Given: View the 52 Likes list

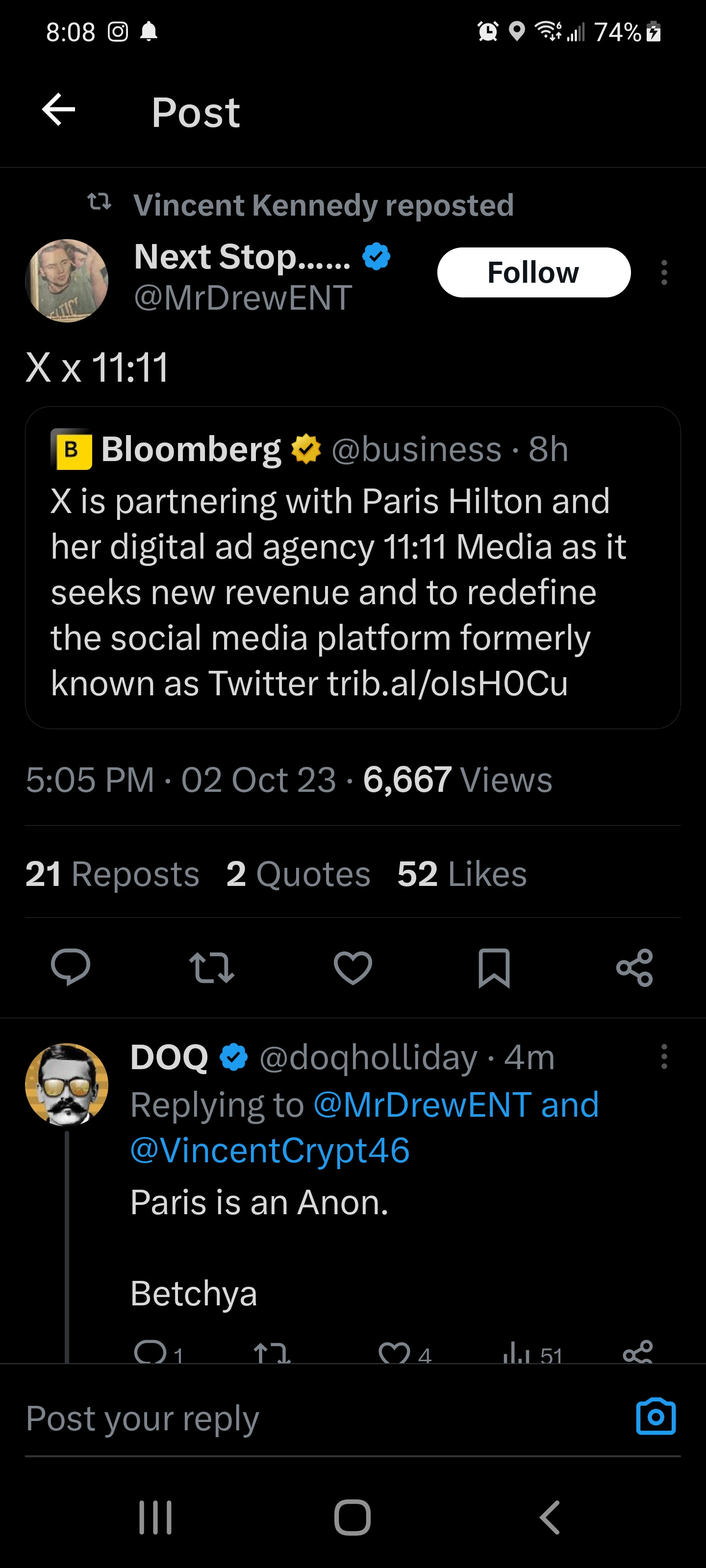Looking at the screenshot, I should point(462,874).
